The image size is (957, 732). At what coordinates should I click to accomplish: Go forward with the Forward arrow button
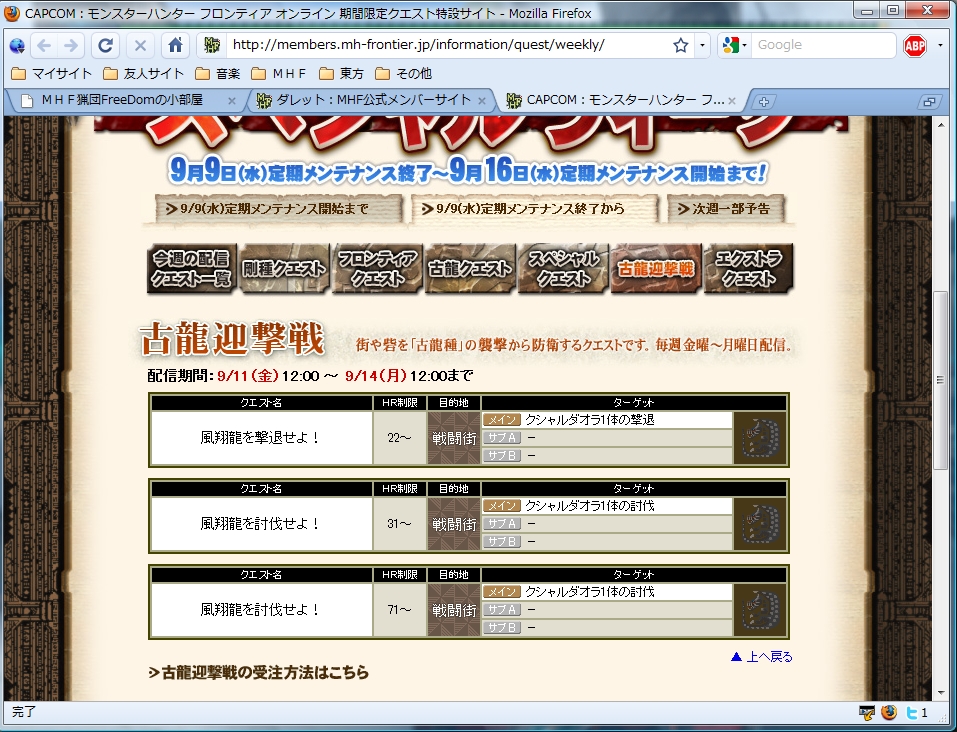pos(71,45)
